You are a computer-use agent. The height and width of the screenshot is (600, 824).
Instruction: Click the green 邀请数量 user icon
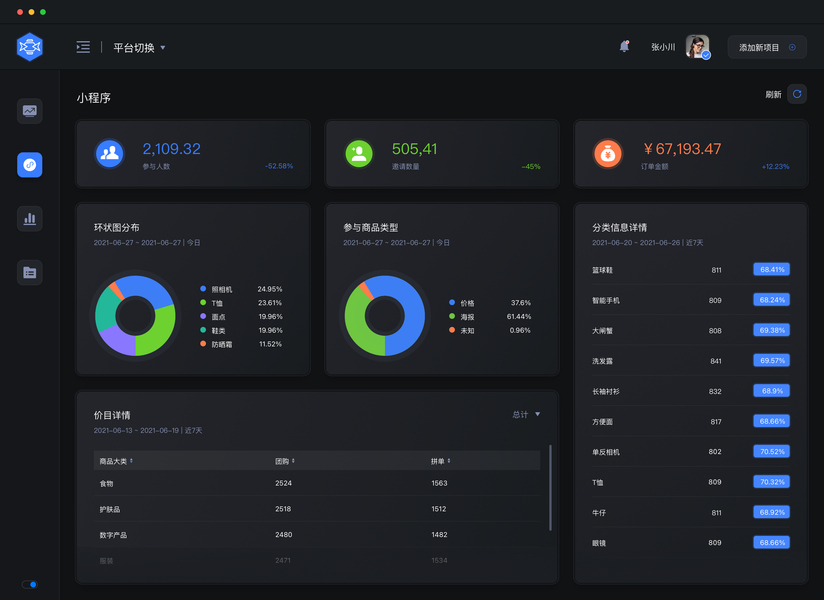pos(359,153)
